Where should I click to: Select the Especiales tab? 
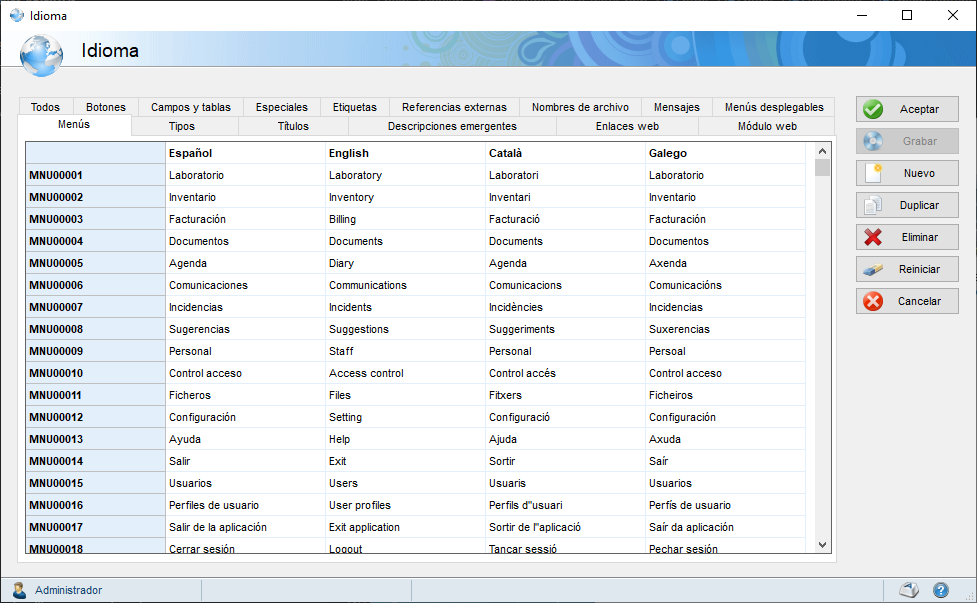tap(282, 107)
